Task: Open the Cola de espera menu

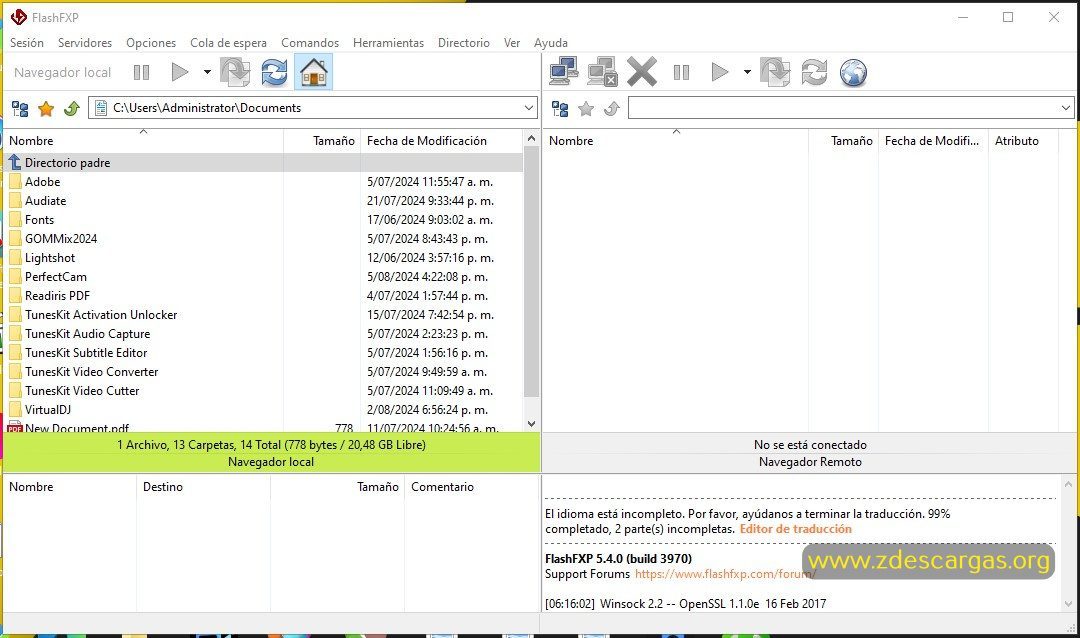Action: (x=228, y=43)
